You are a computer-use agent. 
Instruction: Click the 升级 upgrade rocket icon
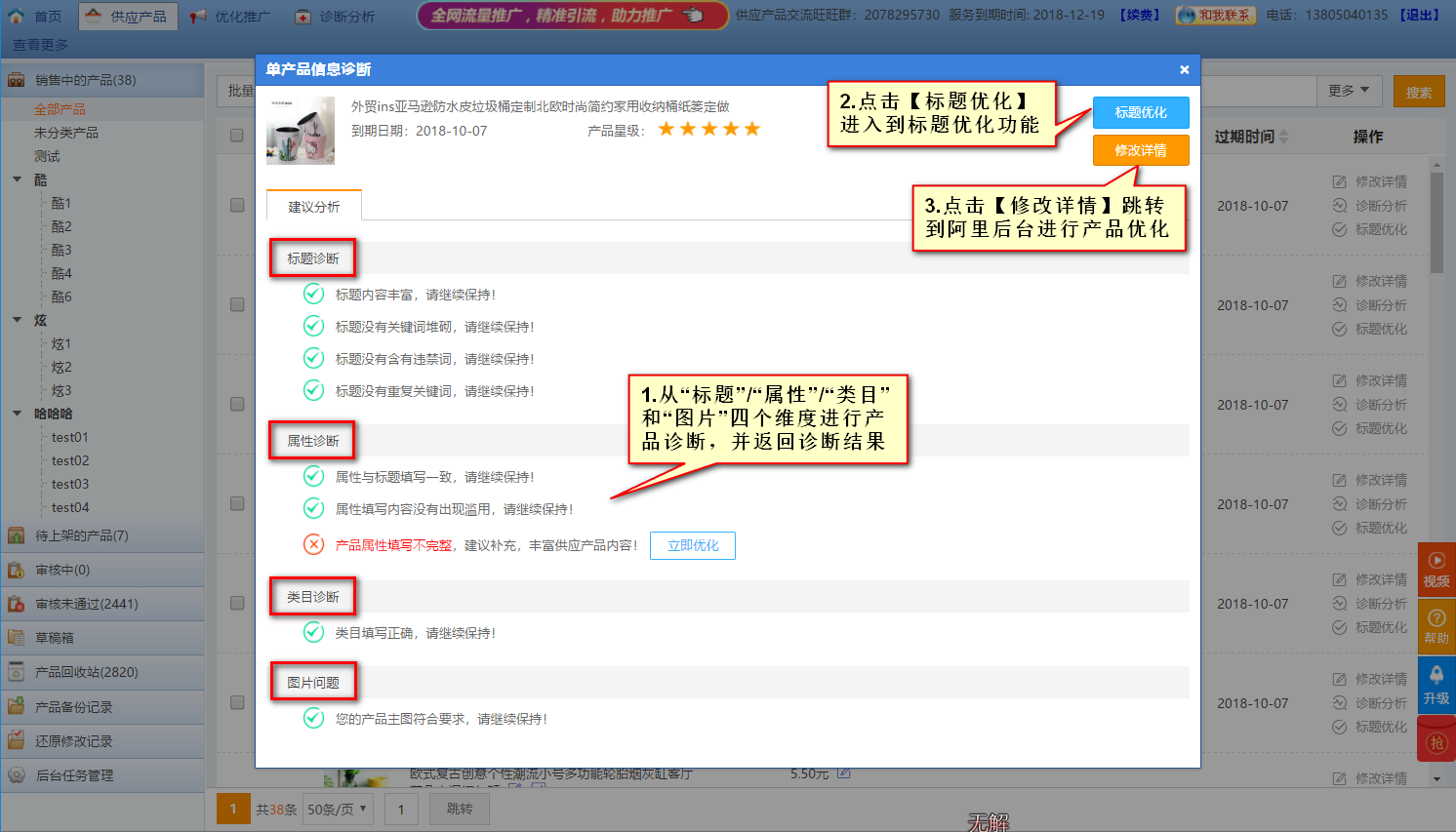pos(1436,685)
